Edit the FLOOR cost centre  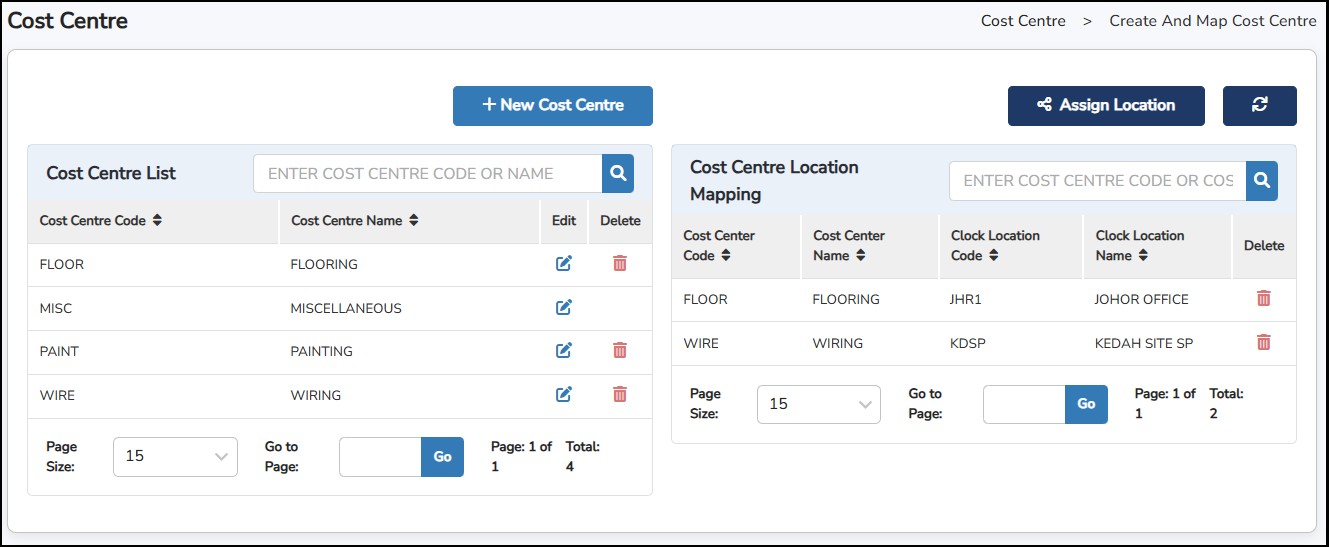564,264
